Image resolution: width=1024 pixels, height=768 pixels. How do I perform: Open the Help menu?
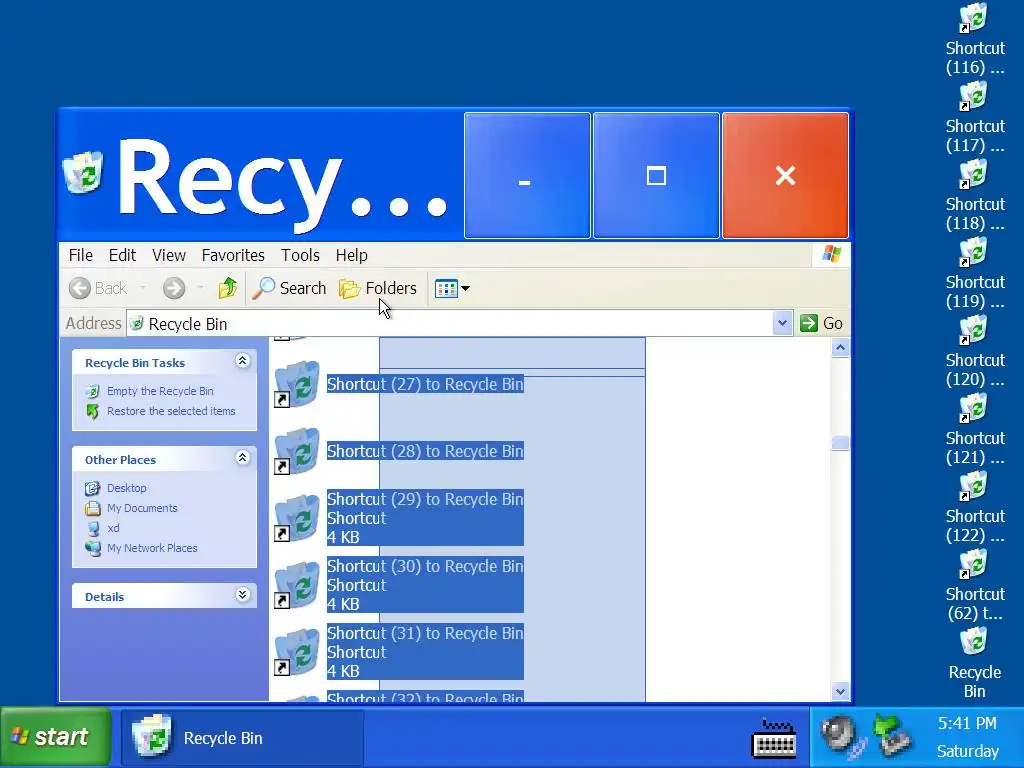351,255
